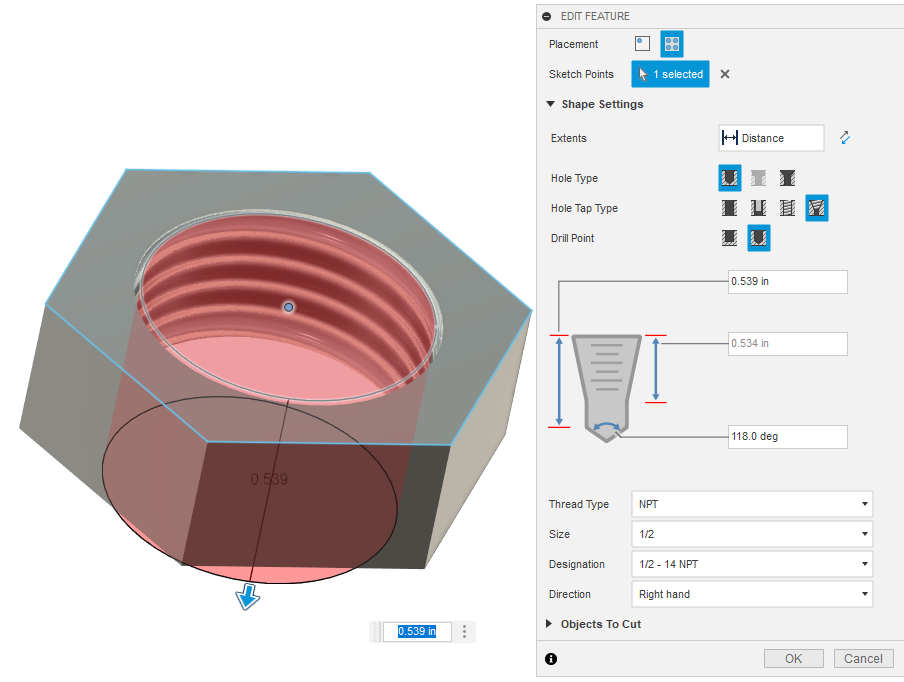Open the Direction dropdown set to Right hand

coord(751,594)
